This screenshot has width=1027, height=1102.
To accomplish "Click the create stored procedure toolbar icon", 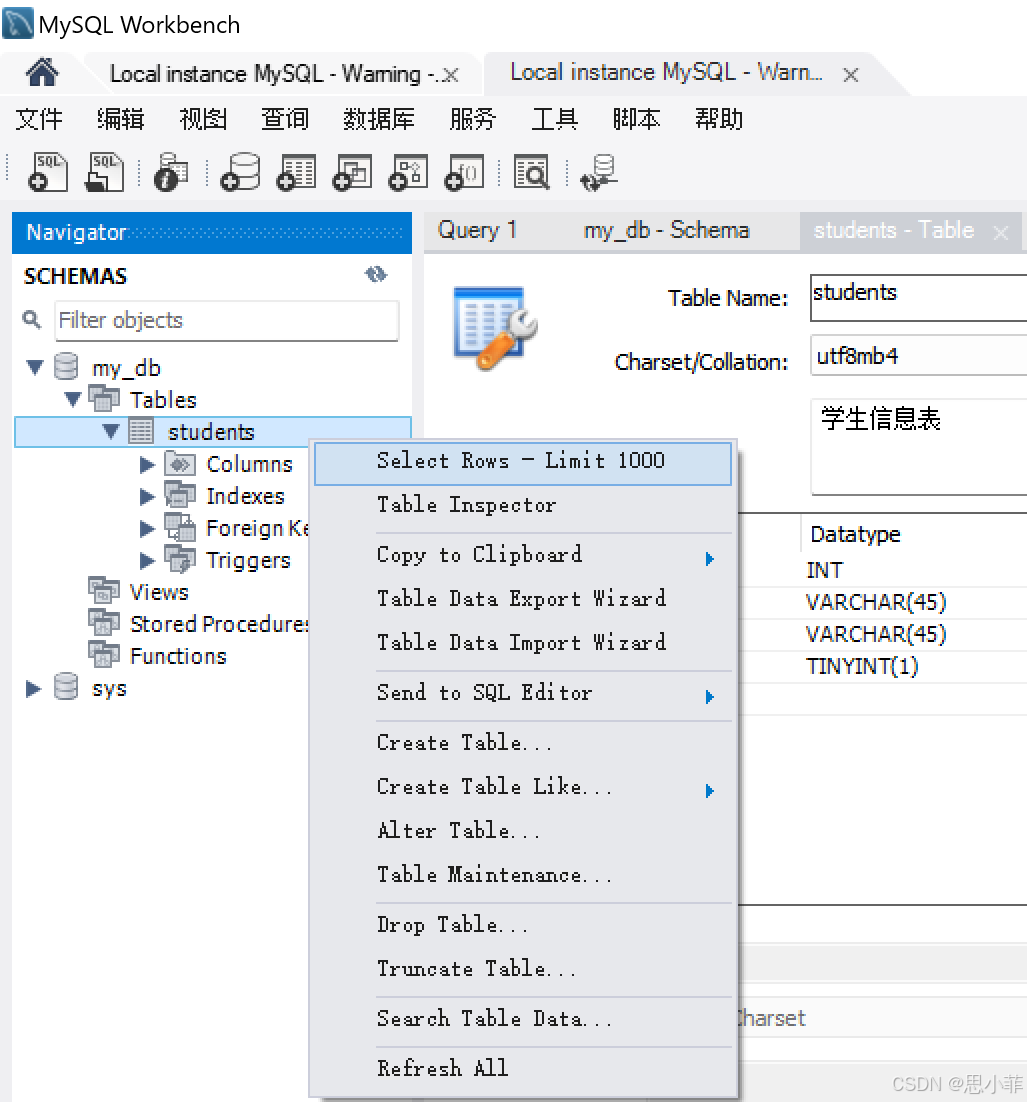I will coord(408,171).
